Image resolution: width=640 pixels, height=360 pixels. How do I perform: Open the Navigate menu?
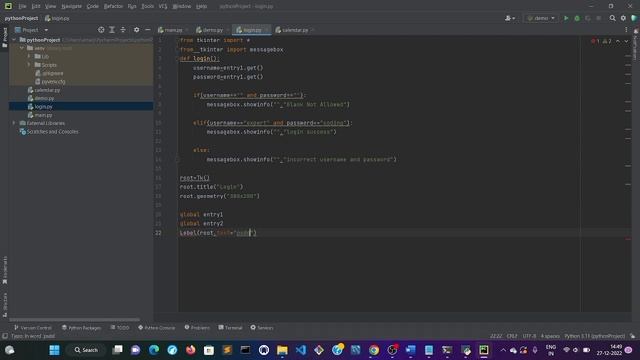coord(71,7)
